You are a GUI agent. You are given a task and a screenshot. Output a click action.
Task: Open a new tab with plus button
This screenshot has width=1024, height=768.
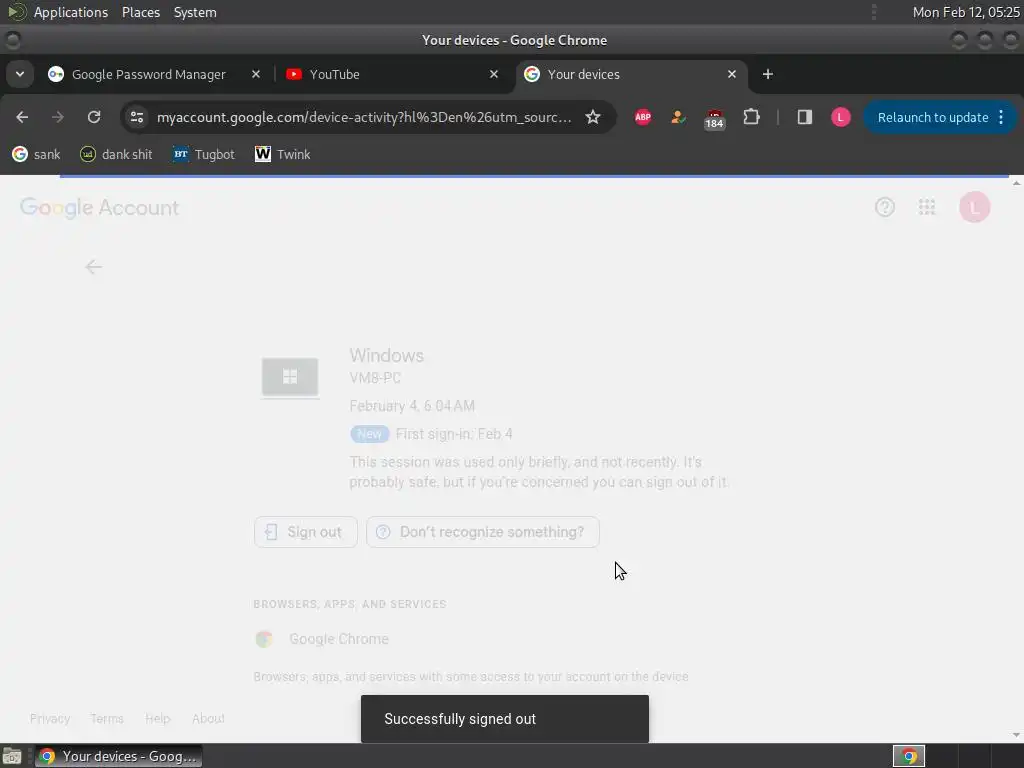(768, 74)
